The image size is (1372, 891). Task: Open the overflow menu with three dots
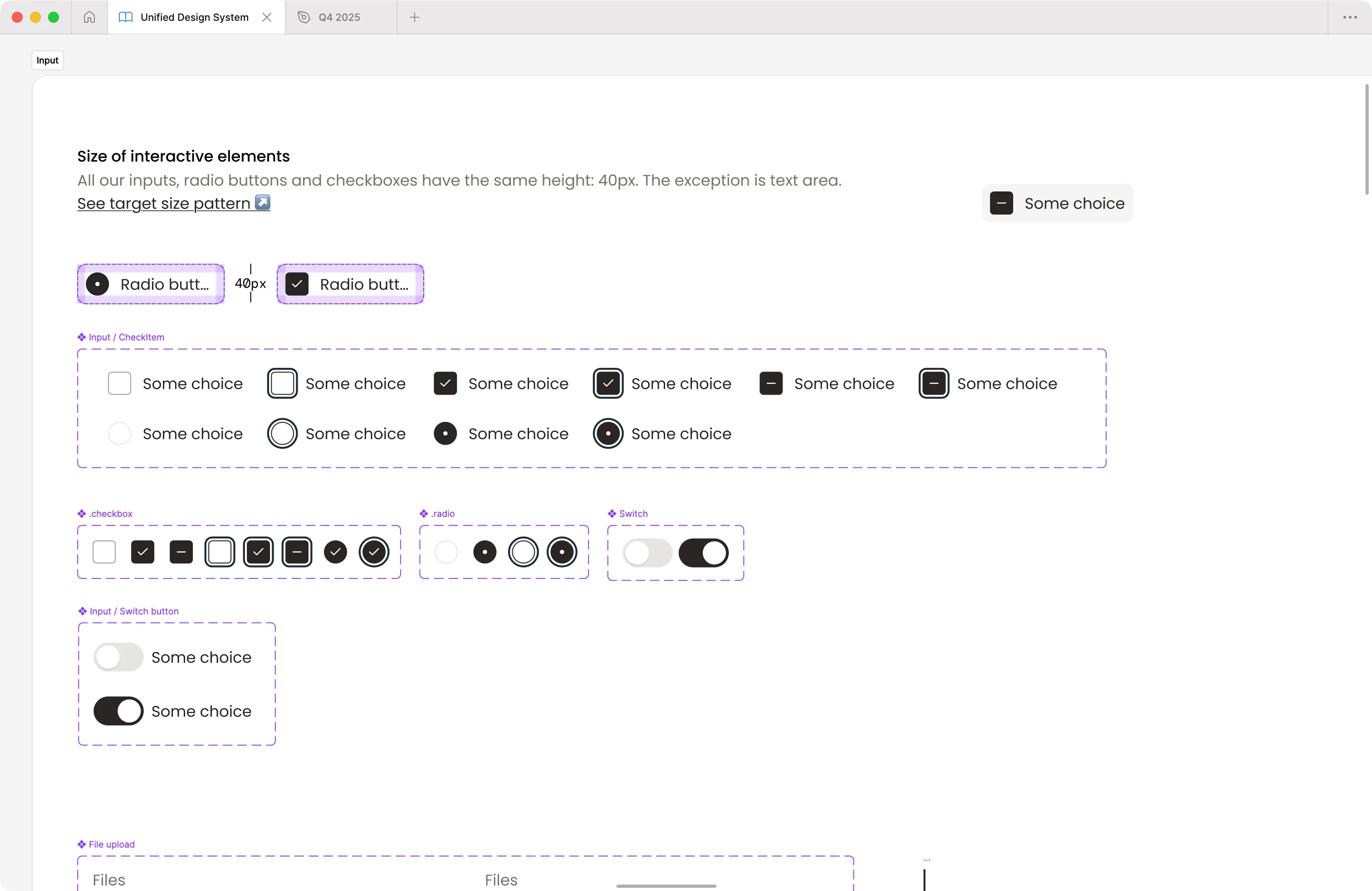click(1350, 17)
